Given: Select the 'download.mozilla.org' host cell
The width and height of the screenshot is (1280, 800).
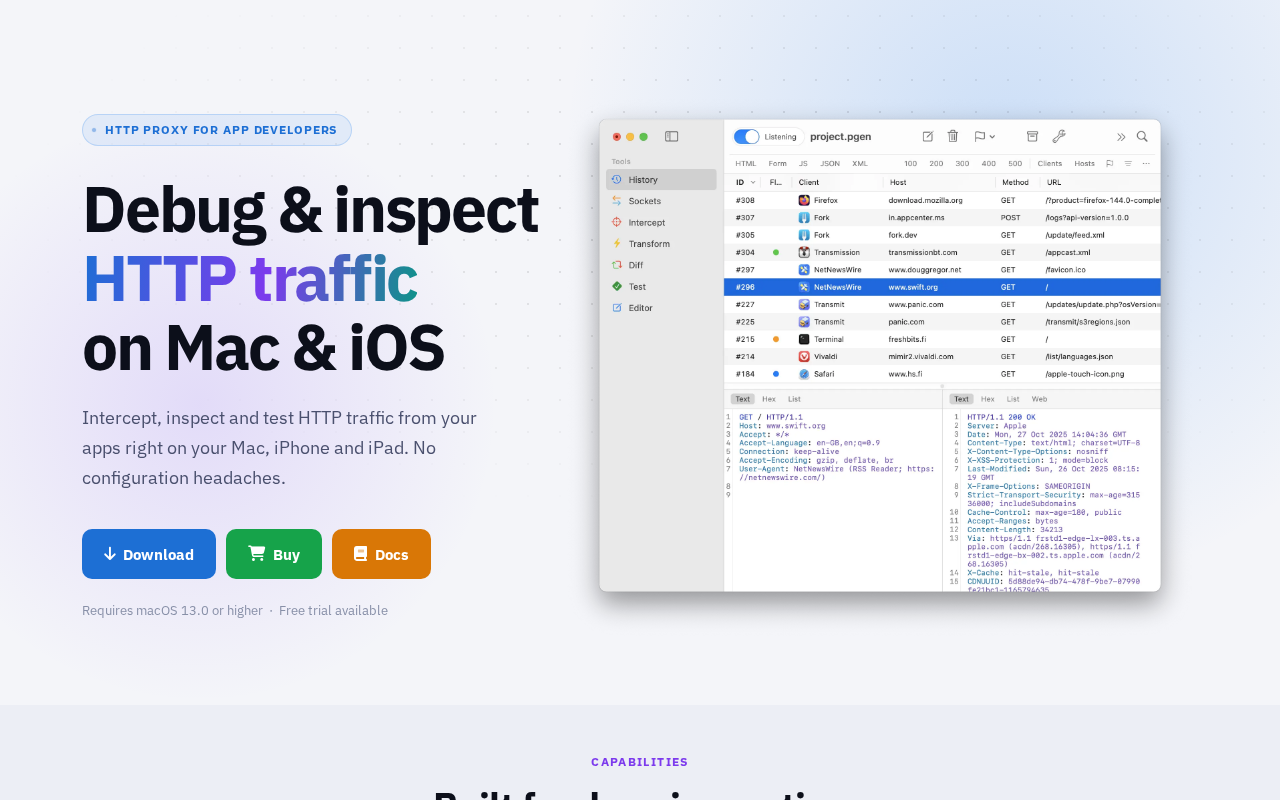Looking at the screenshot, I should [x=926, y=200].
